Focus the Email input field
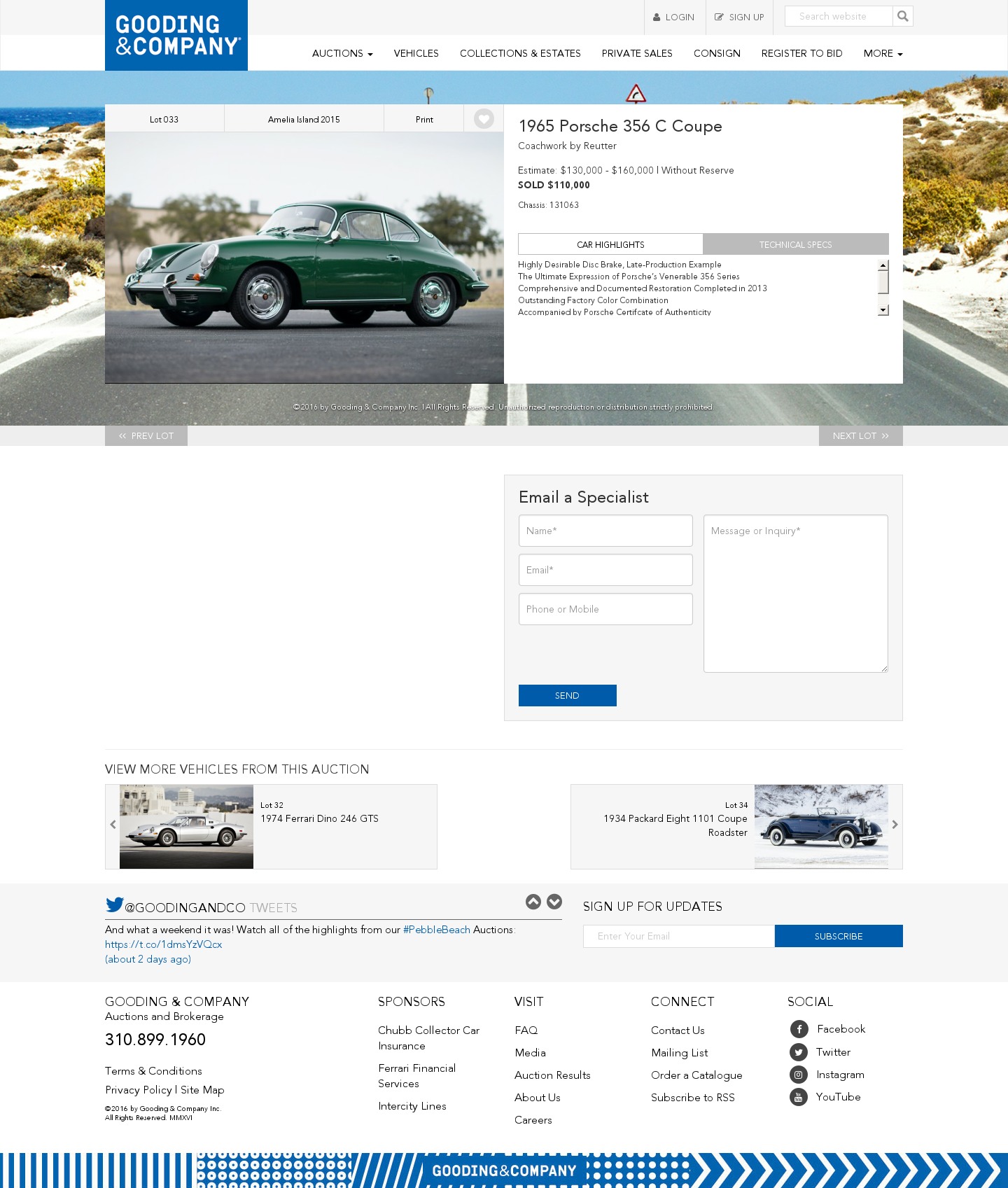The width and height of the screenshot is (1008, 1188). [605, 570]
